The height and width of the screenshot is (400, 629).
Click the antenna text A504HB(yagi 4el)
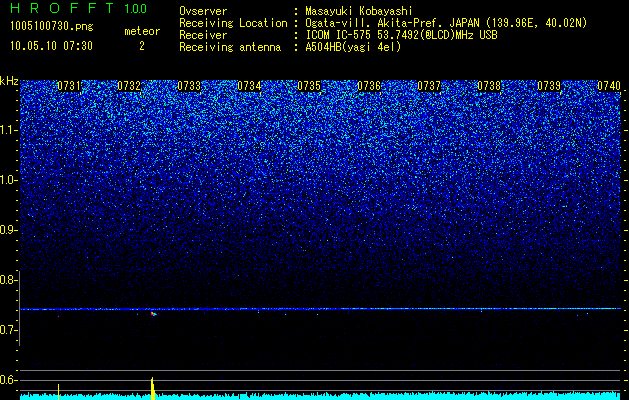[353, 47]
